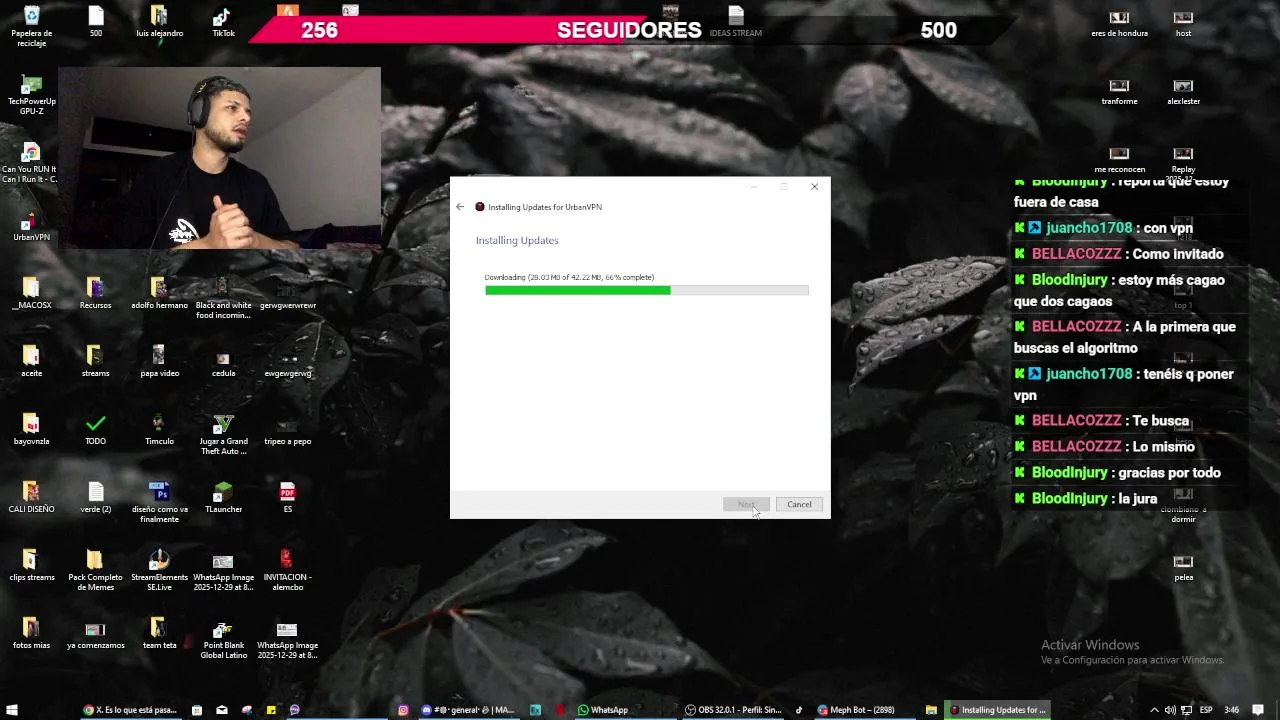Open the adolfo hermano folder
This screenshot has height=720, width=1280.
[159, 295]
